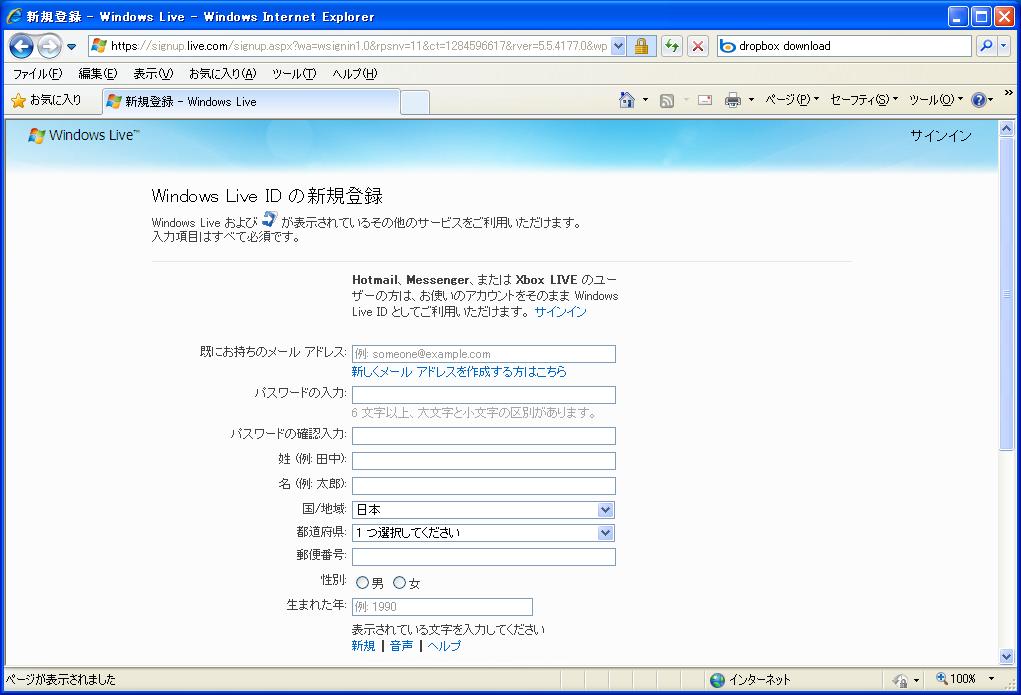Select the 男 gender radio button
The width and height of the screenshot is (1021, 695).
pos(362,582)
